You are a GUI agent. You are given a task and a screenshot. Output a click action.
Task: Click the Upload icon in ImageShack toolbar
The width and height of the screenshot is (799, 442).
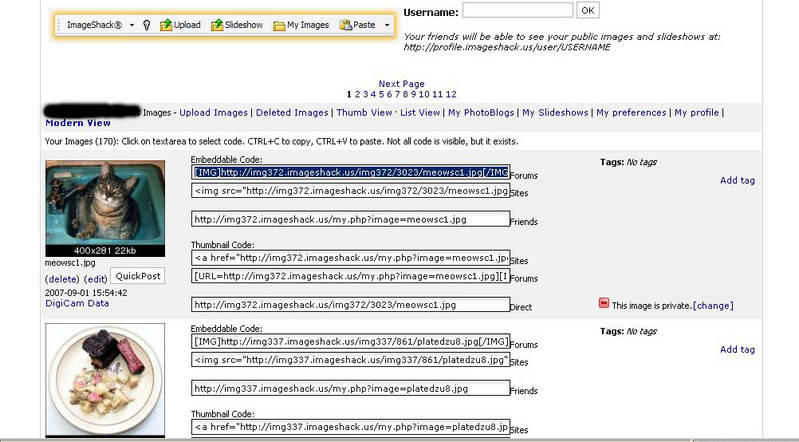coord(166,24)
